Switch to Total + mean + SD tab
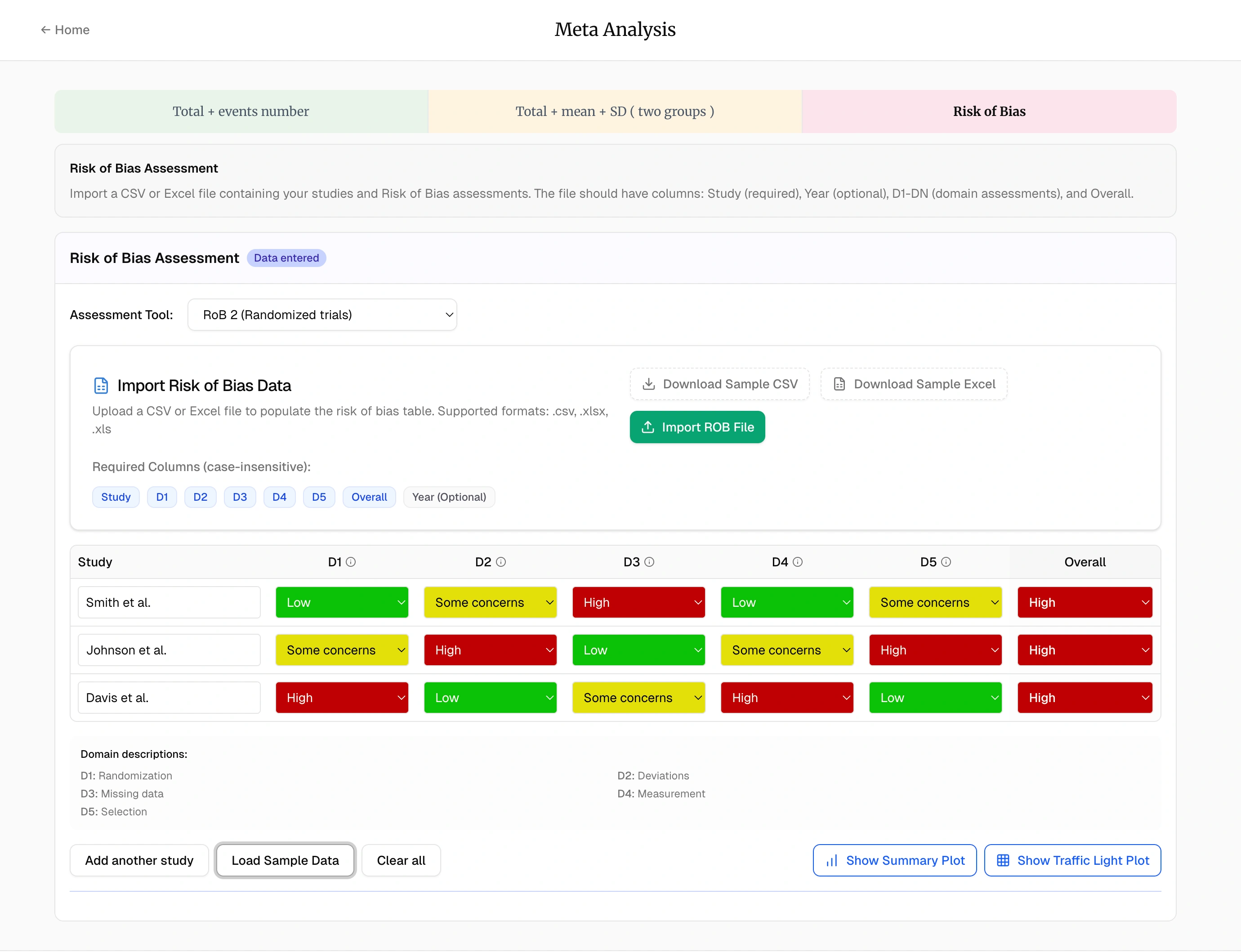1241x952 pixels. coord(615,111)
